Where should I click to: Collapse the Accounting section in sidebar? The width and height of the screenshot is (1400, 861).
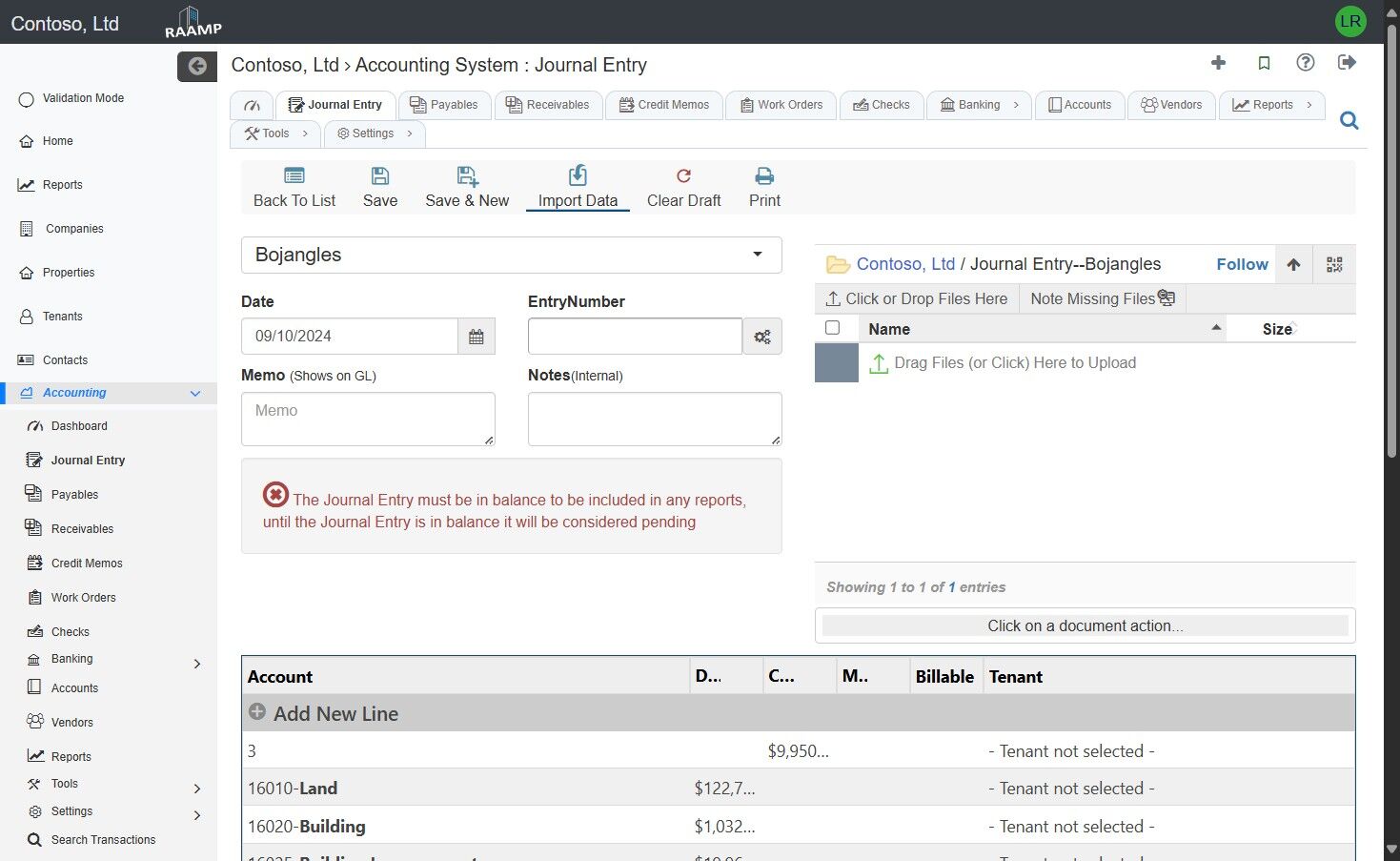click(x=195, y=393)
